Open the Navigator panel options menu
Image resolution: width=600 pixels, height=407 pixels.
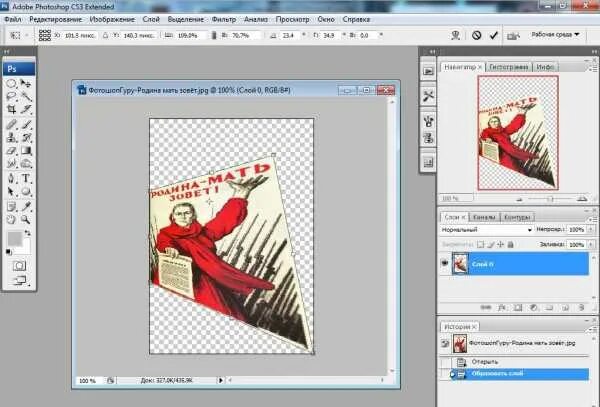[592, 68]
